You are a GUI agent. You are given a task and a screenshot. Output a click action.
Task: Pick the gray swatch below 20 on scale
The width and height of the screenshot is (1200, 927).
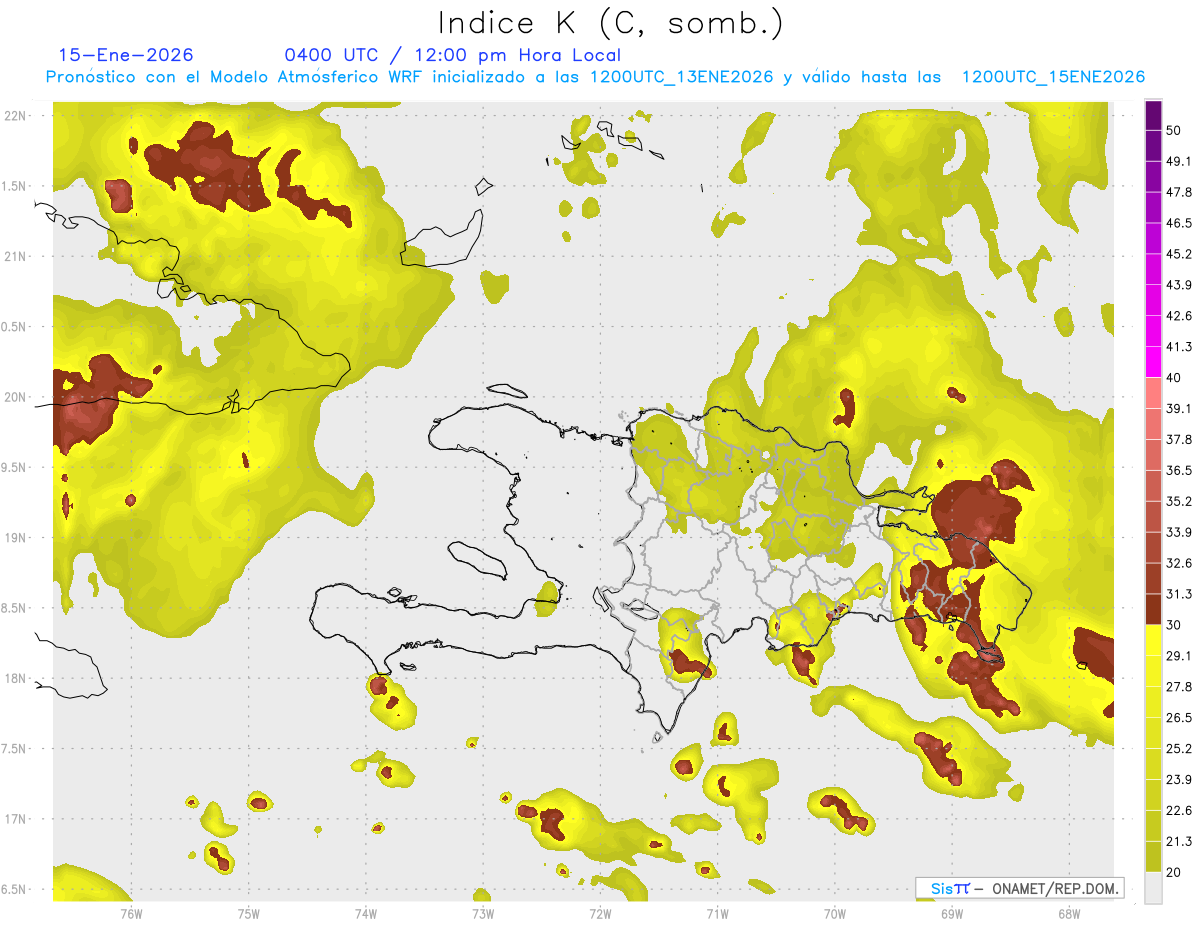tap(1154, 888)
